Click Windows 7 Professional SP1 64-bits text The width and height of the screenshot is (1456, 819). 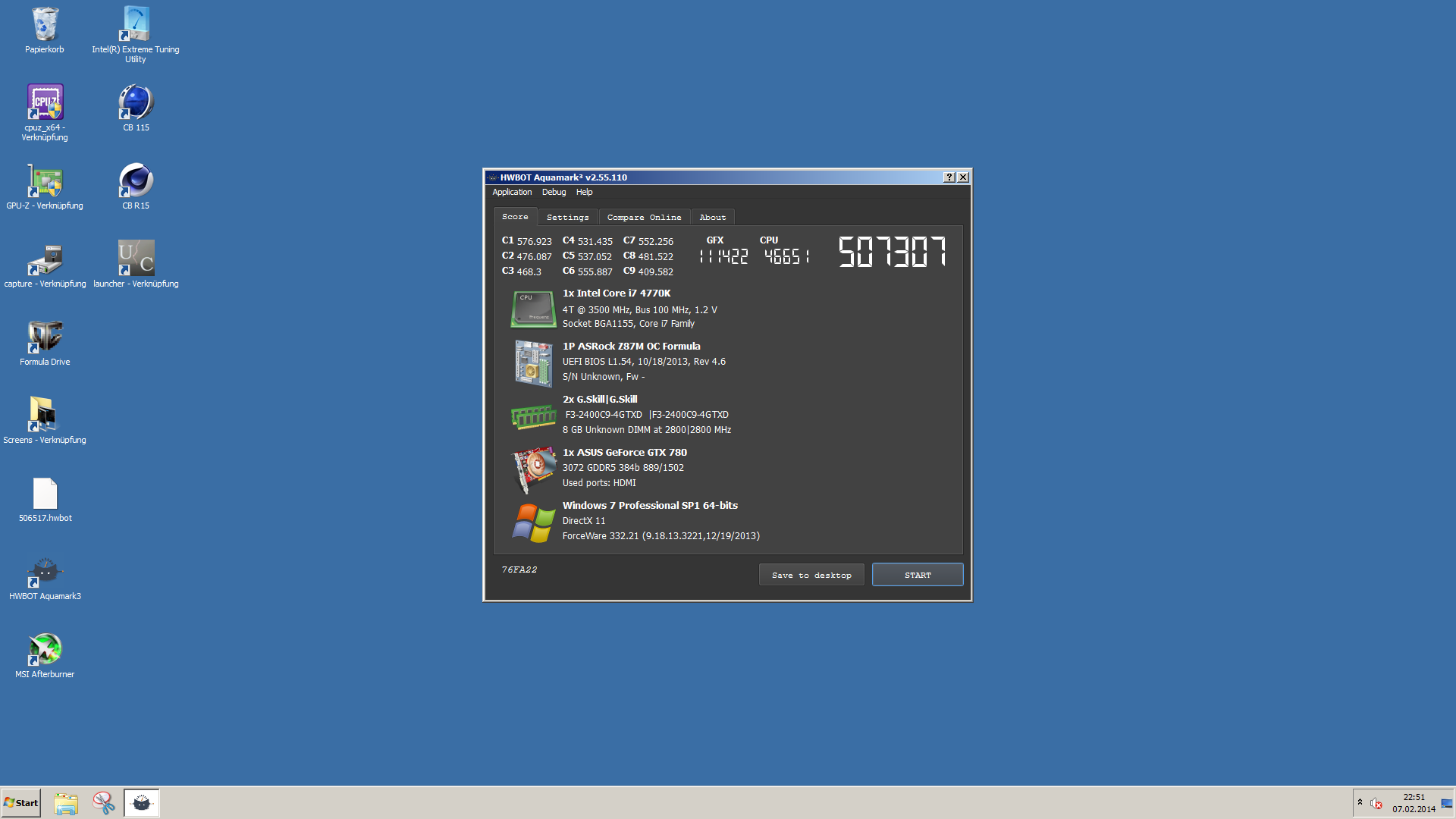(650, 506)
